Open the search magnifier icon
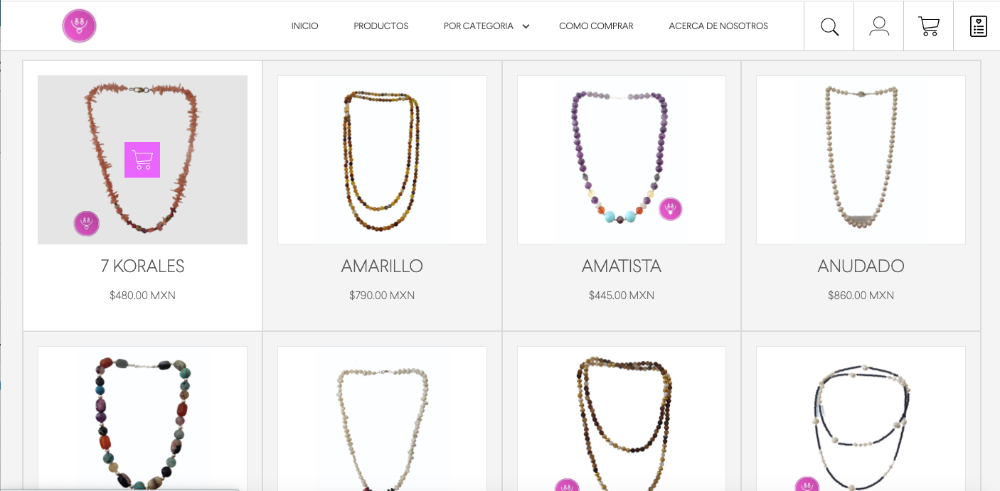 (x=829, y=27)
